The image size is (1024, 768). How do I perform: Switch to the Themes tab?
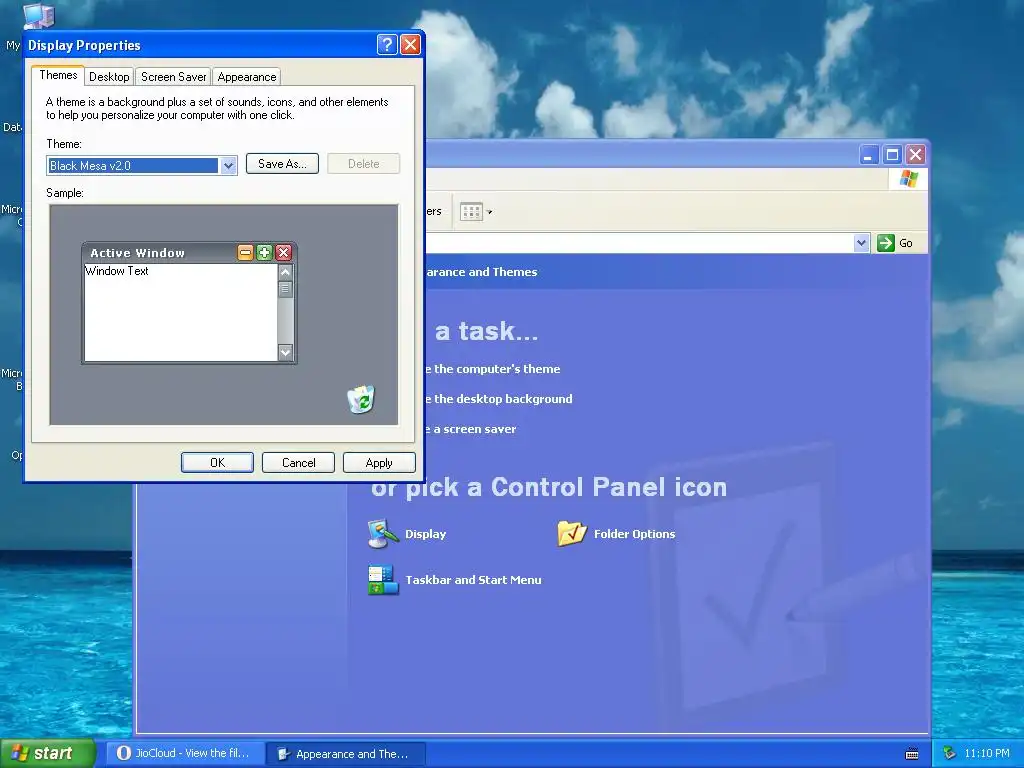(58, 75)
